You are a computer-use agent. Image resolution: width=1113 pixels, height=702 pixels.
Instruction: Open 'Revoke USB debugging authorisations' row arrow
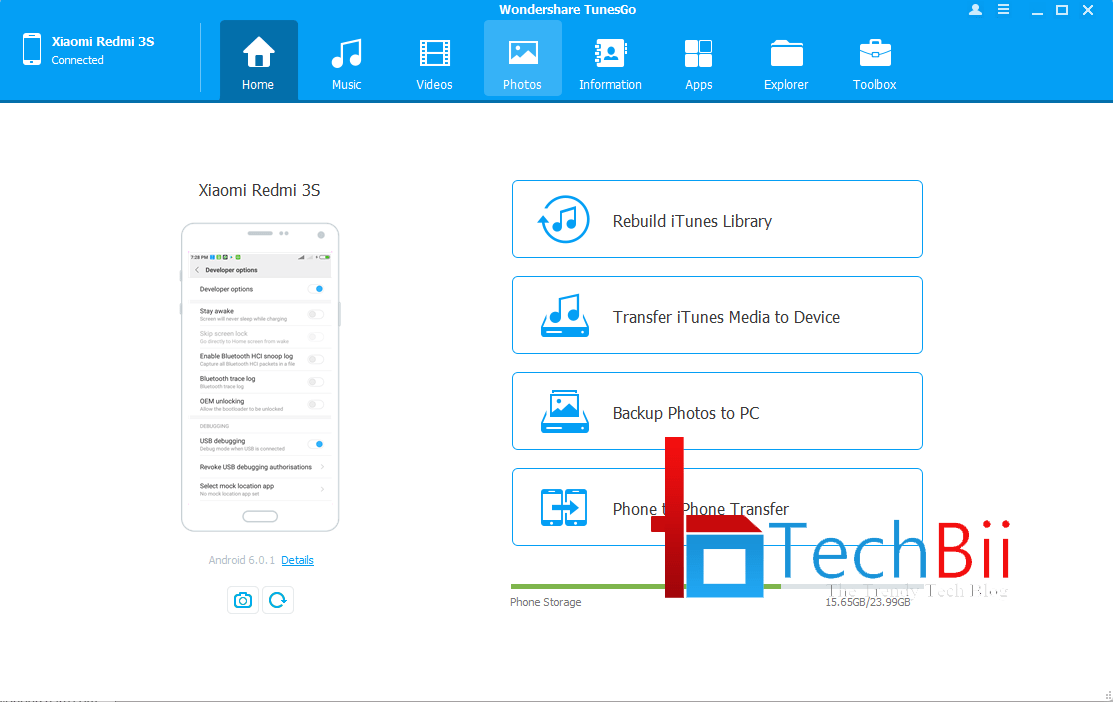(x=322, y=467)
